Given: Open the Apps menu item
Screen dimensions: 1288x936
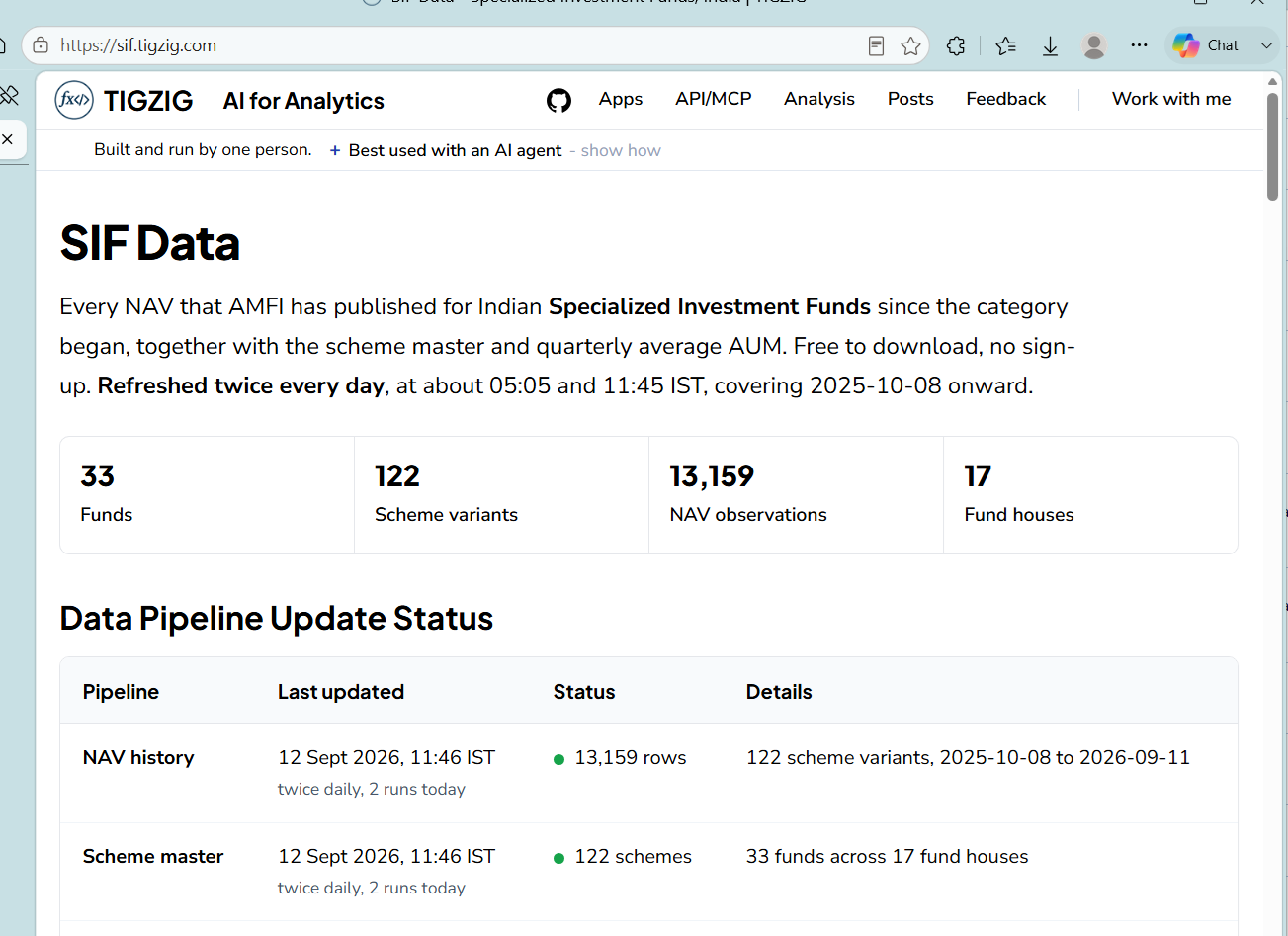Looking at the screenshot, I should pyautogui.click(x=621, y=99).
